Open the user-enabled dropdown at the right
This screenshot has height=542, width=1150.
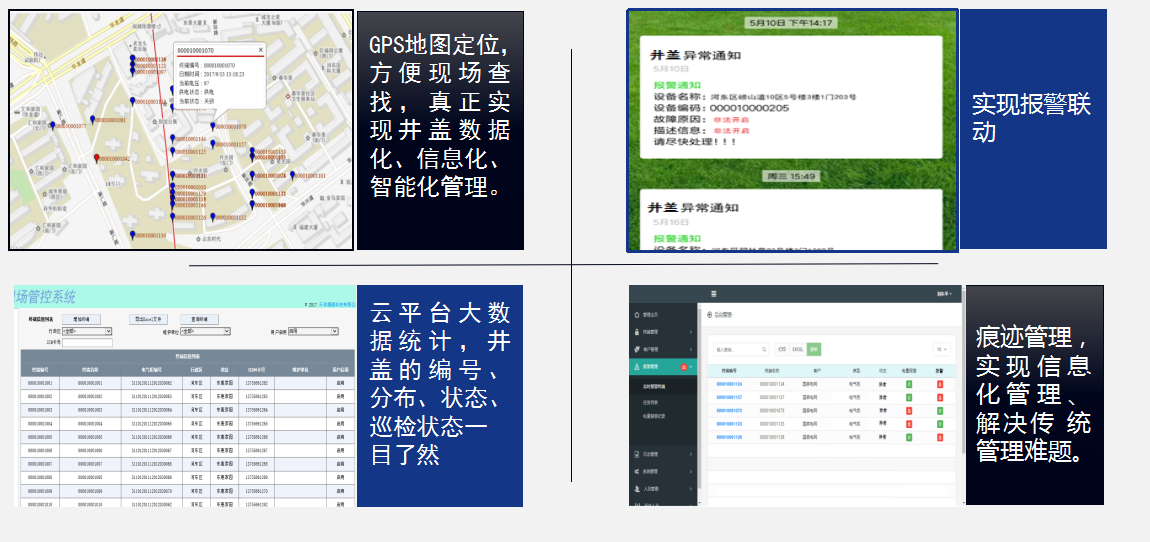point(313,331)
